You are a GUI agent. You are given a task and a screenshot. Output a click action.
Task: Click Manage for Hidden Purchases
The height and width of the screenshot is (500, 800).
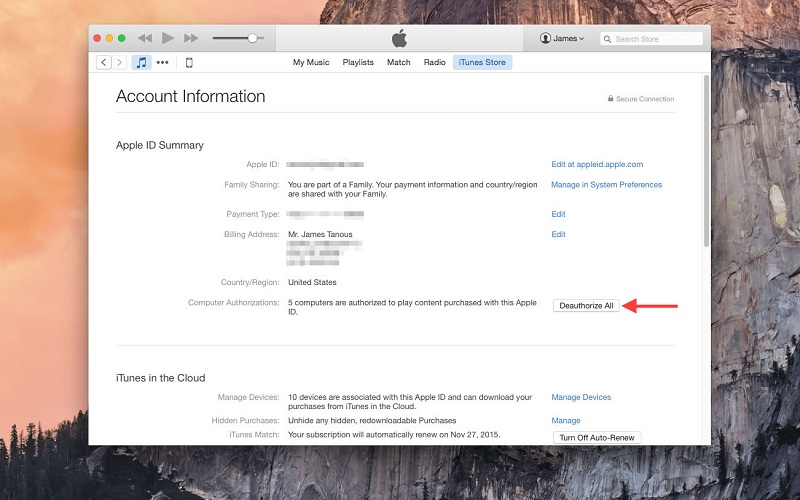[565, 420]
